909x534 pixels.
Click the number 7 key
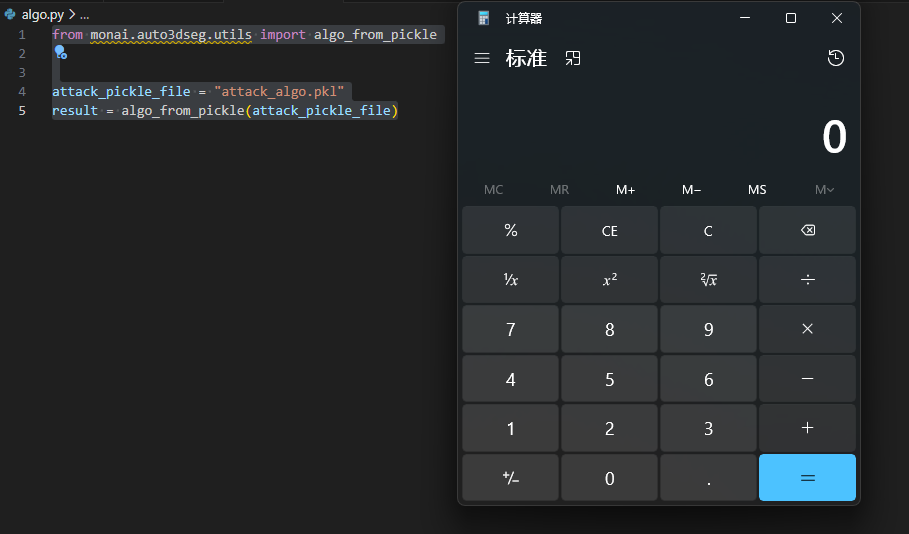tap(510, 329)
